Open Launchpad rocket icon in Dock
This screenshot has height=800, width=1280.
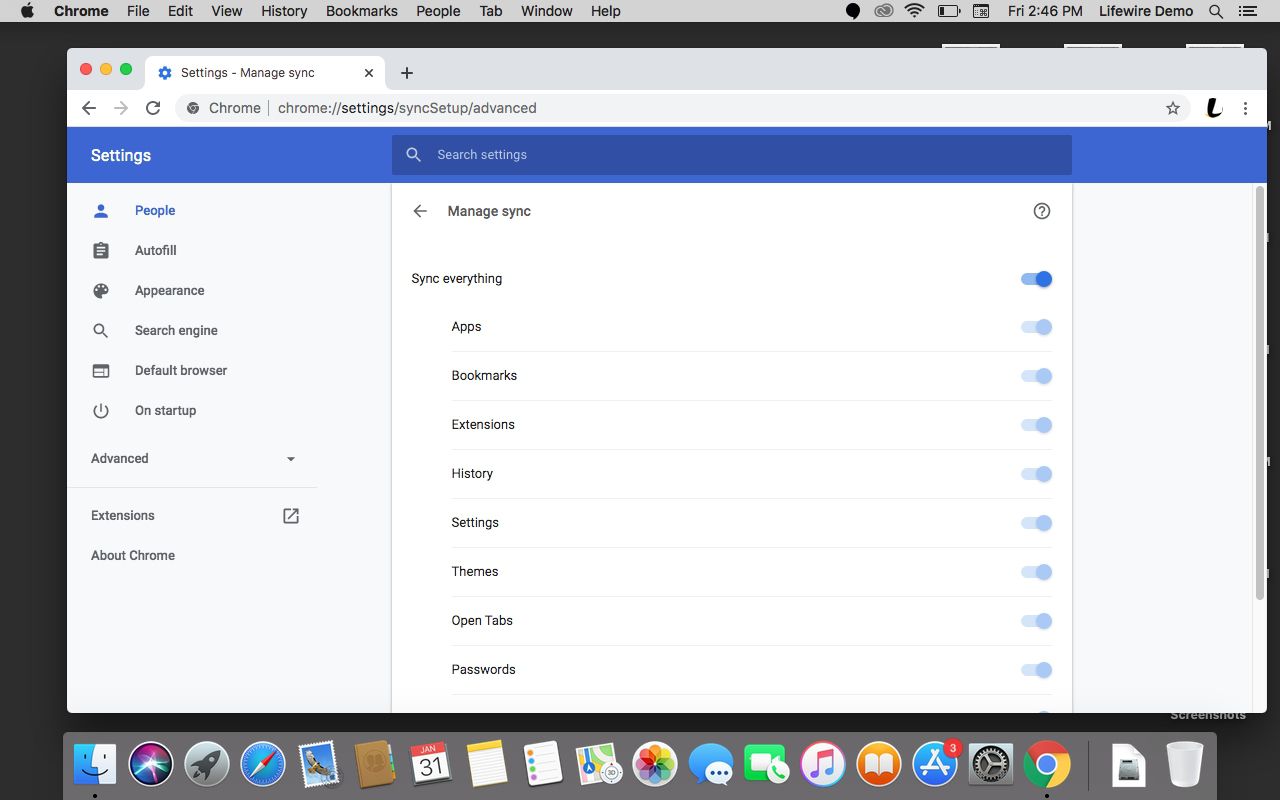point(207,765)
